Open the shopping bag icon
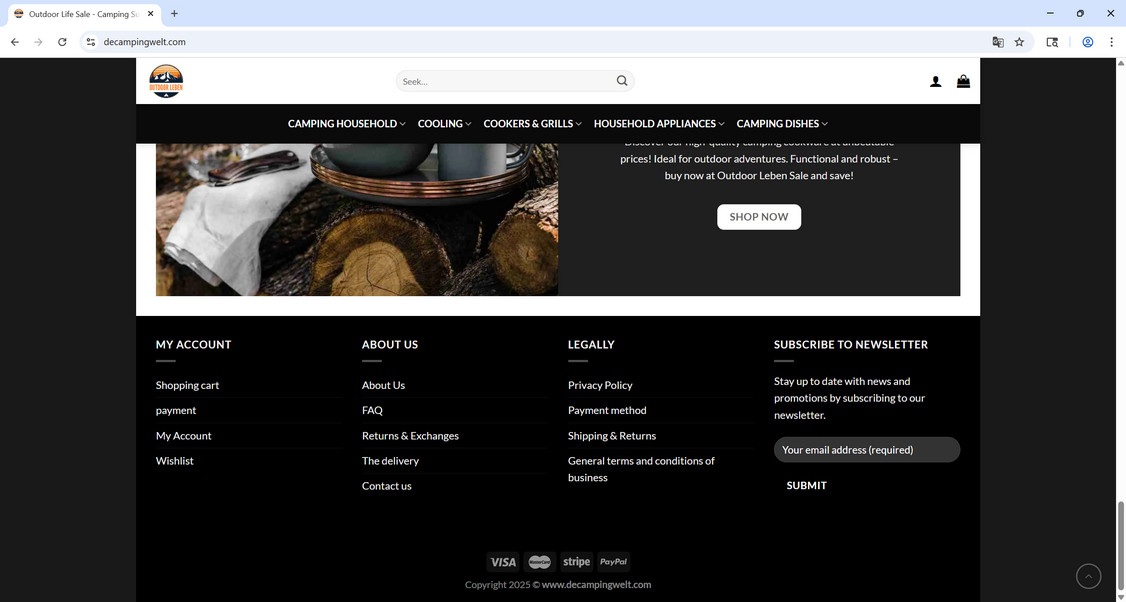Screen dimensions: 1126x602 tap(963, 81)
